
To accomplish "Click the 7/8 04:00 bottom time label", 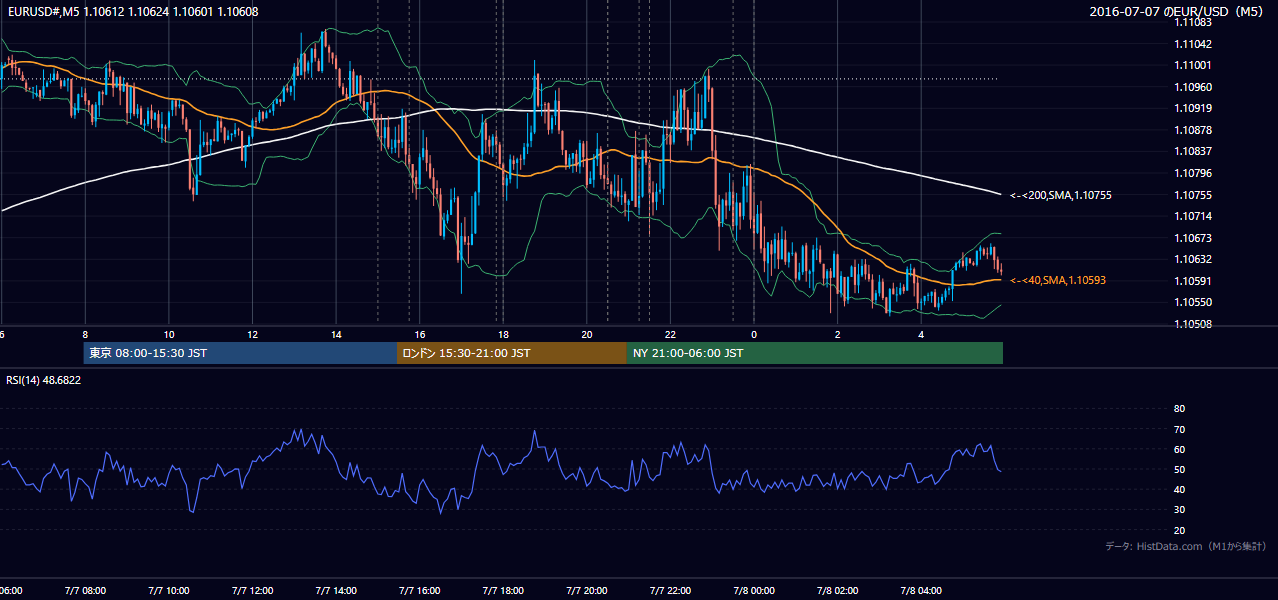I will (921, 591).
